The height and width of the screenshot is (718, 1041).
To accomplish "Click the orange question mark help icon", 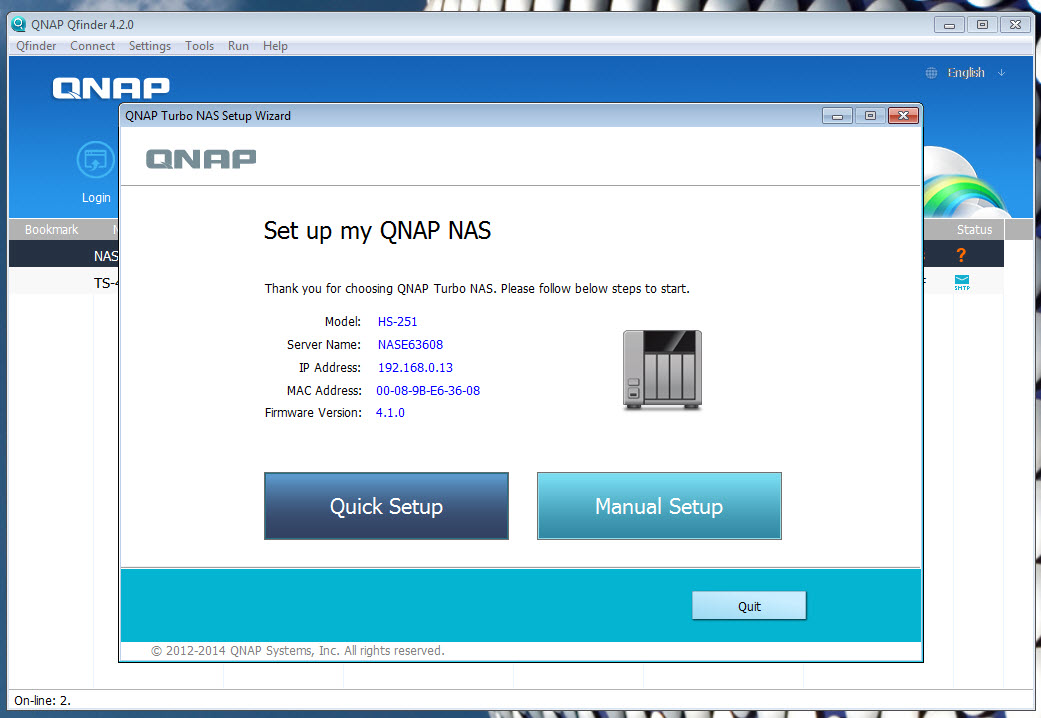I will coord(961,254).
